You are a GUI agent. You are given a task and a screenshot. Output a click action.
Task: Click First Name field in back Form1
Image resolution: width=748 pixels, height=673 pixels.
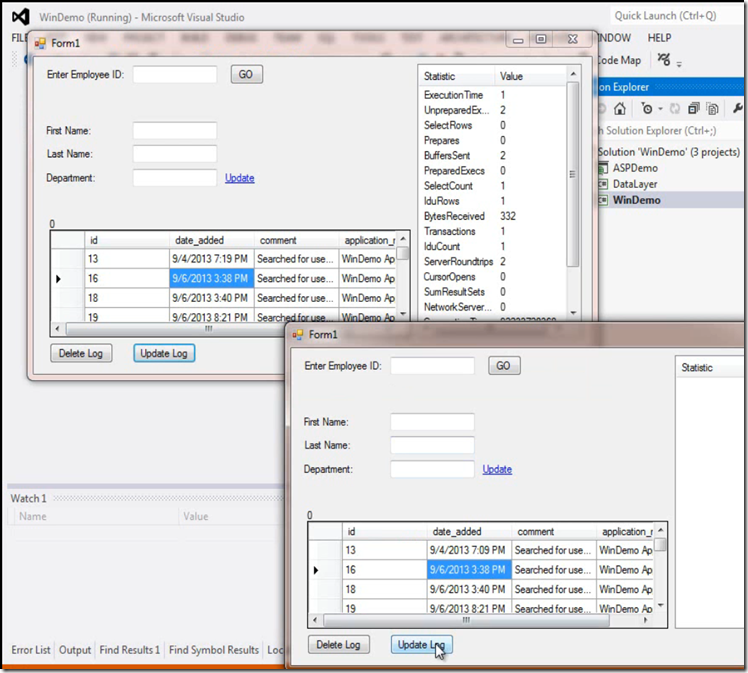175,130
